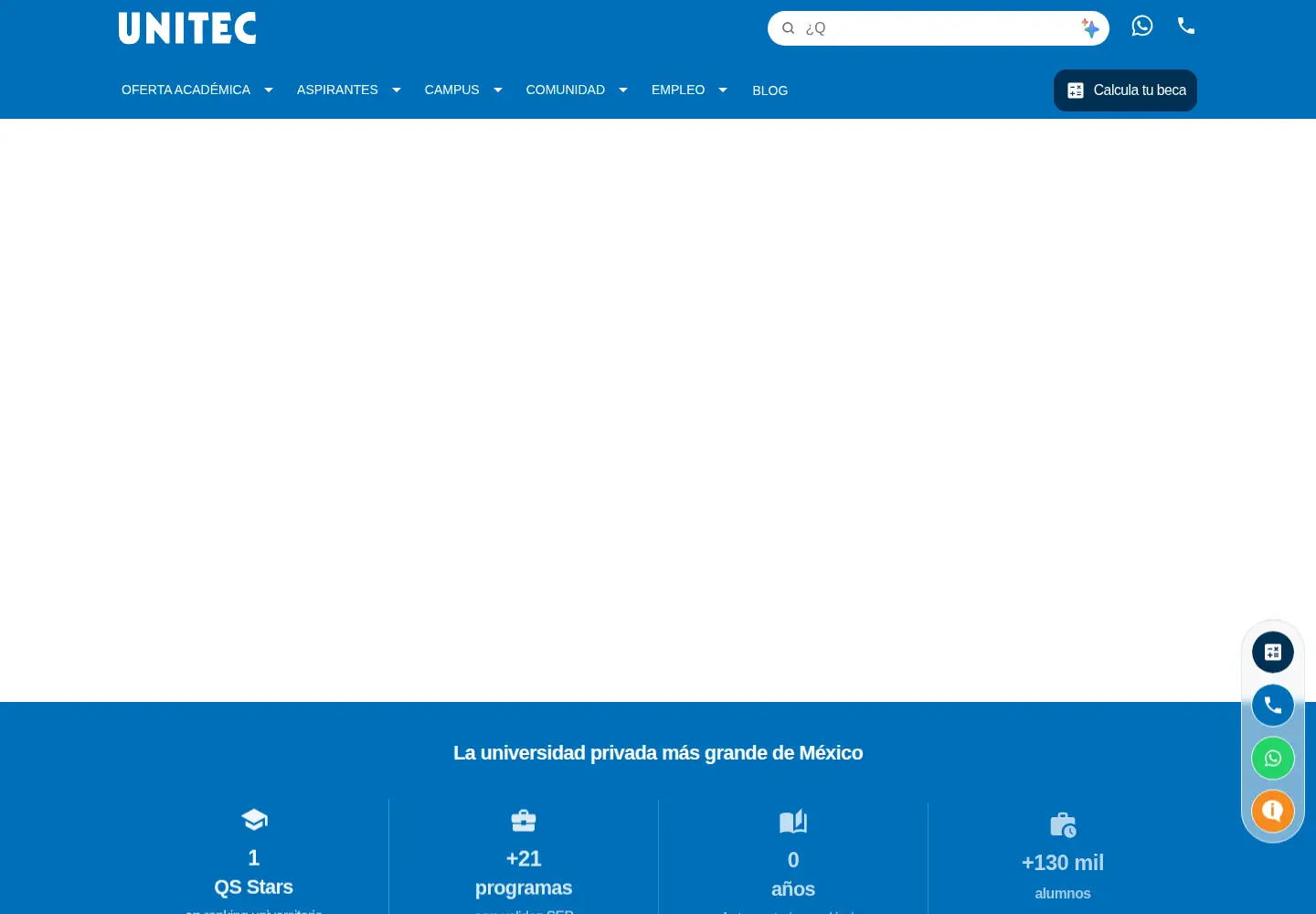Click the briefcase icon above +21 programas

524,821
